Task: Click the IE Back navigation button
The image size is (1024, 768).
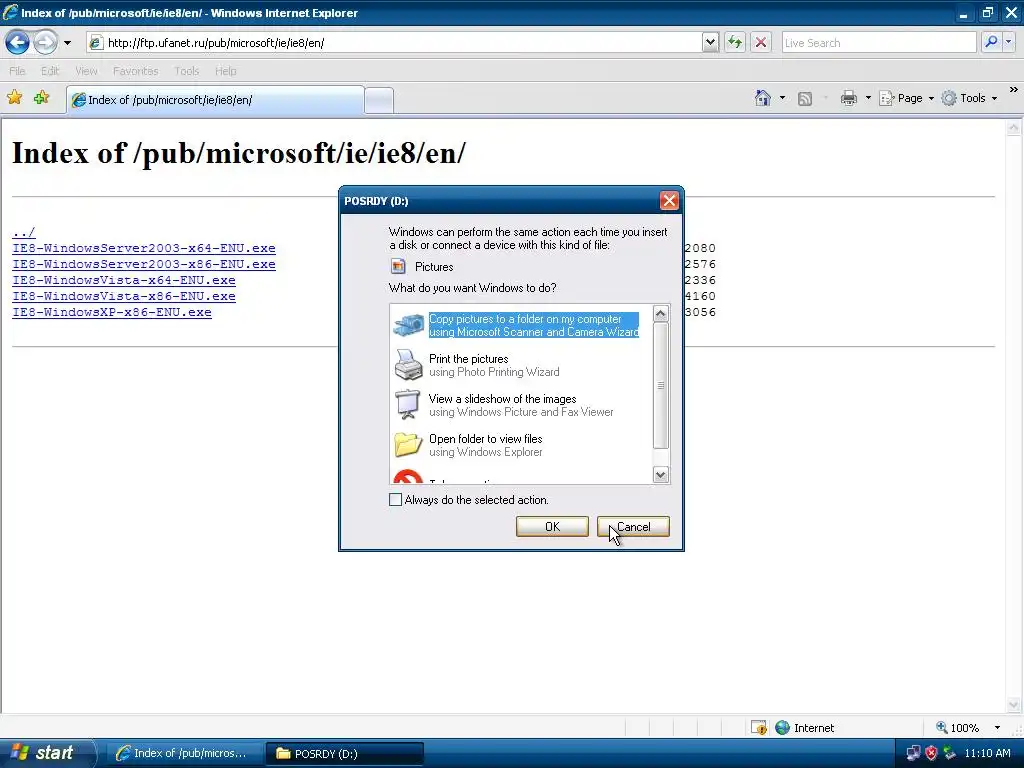Action: click(18, 43)
